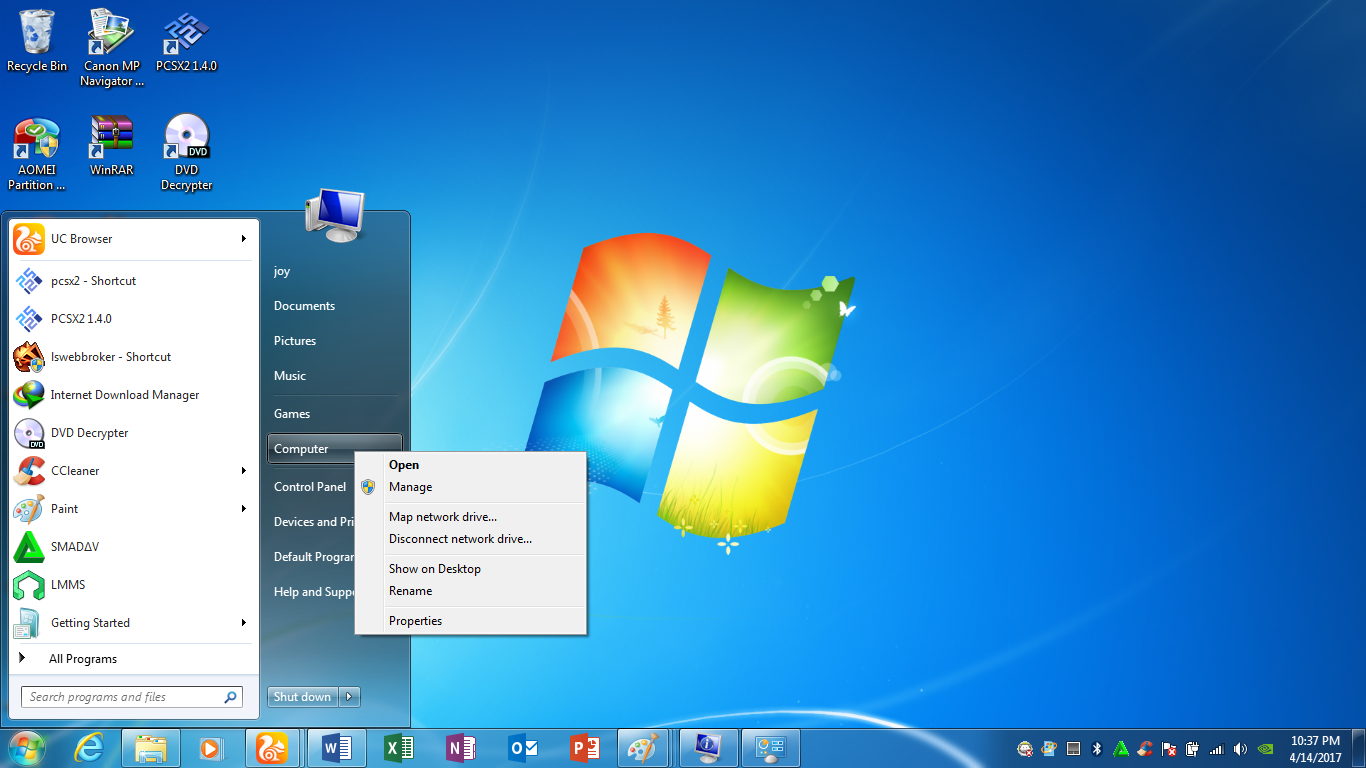Expand the Getting Started submenu arrow
This screenshot has height=768, width=1366.
point(244,623)
